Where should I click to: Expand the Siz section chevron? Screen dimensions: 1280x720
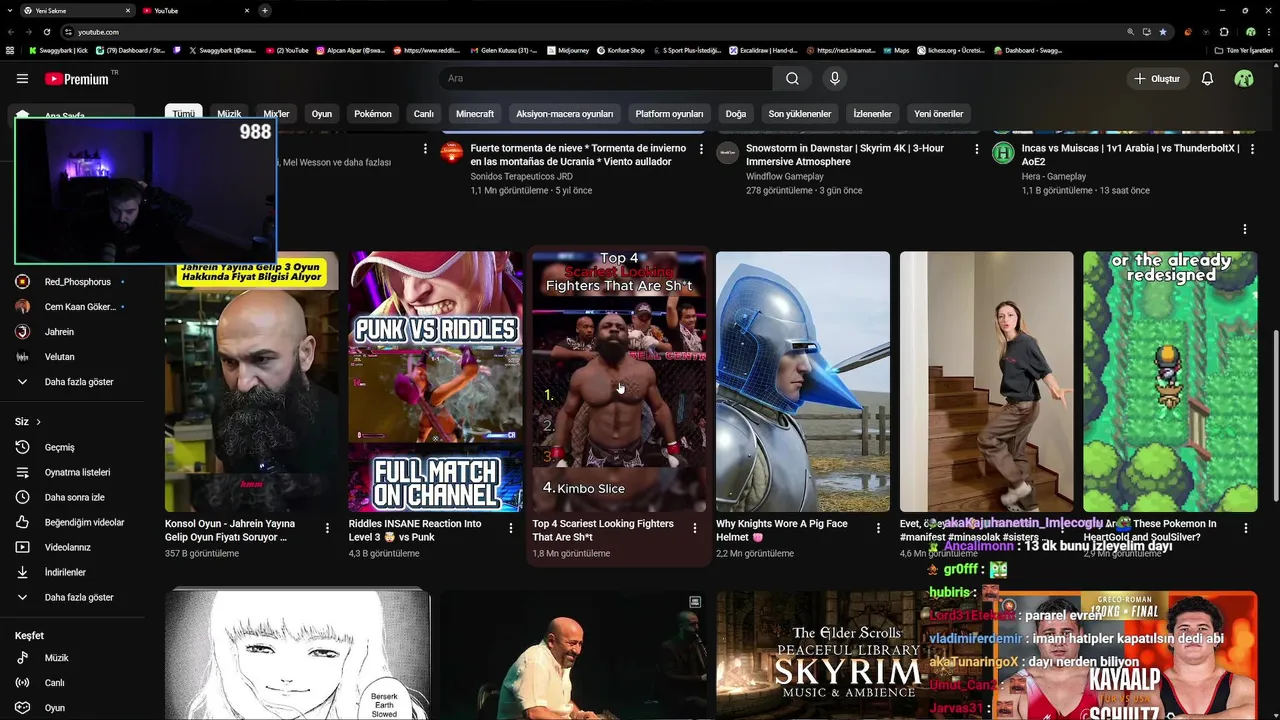(x=38, y=422)
